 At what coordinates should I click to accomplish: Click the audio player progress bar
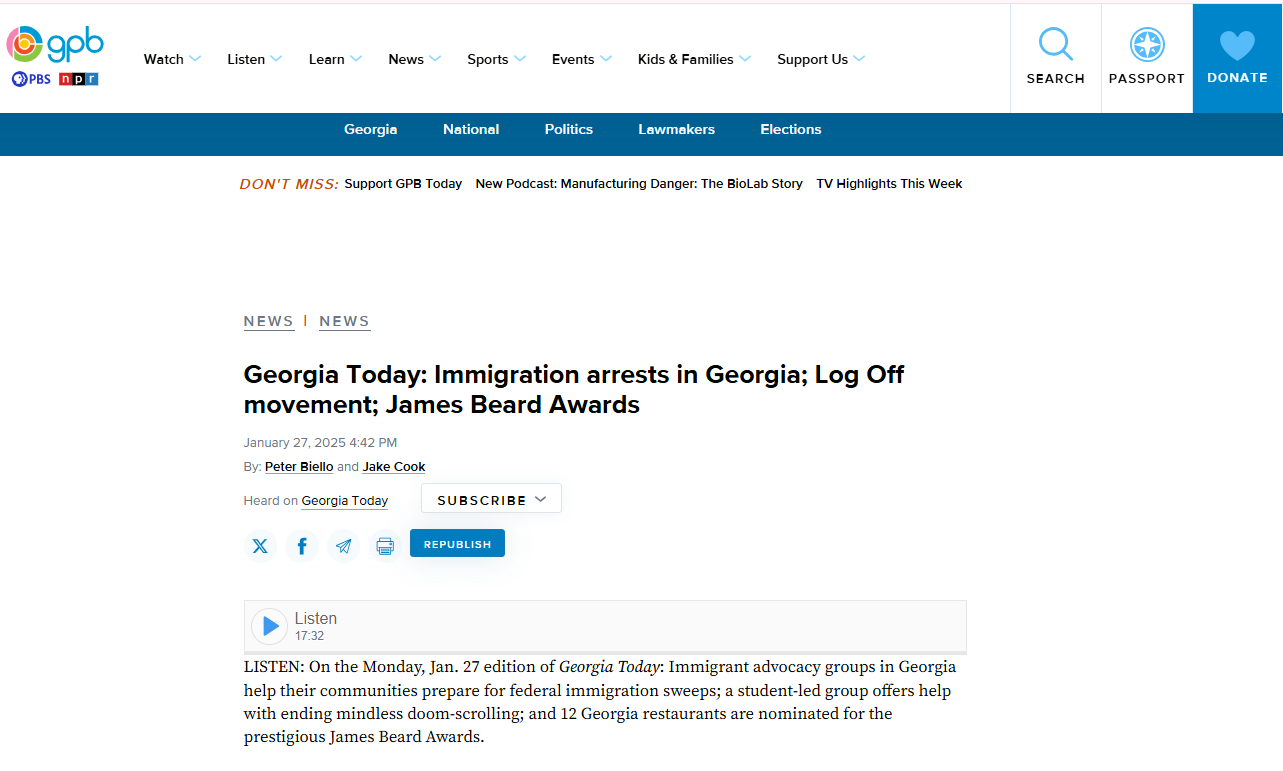point(605,653)
